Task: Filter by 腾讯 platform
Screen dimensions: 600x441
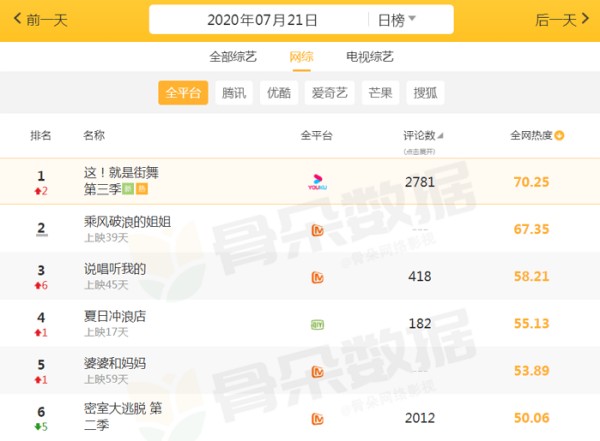Action: 234,93
